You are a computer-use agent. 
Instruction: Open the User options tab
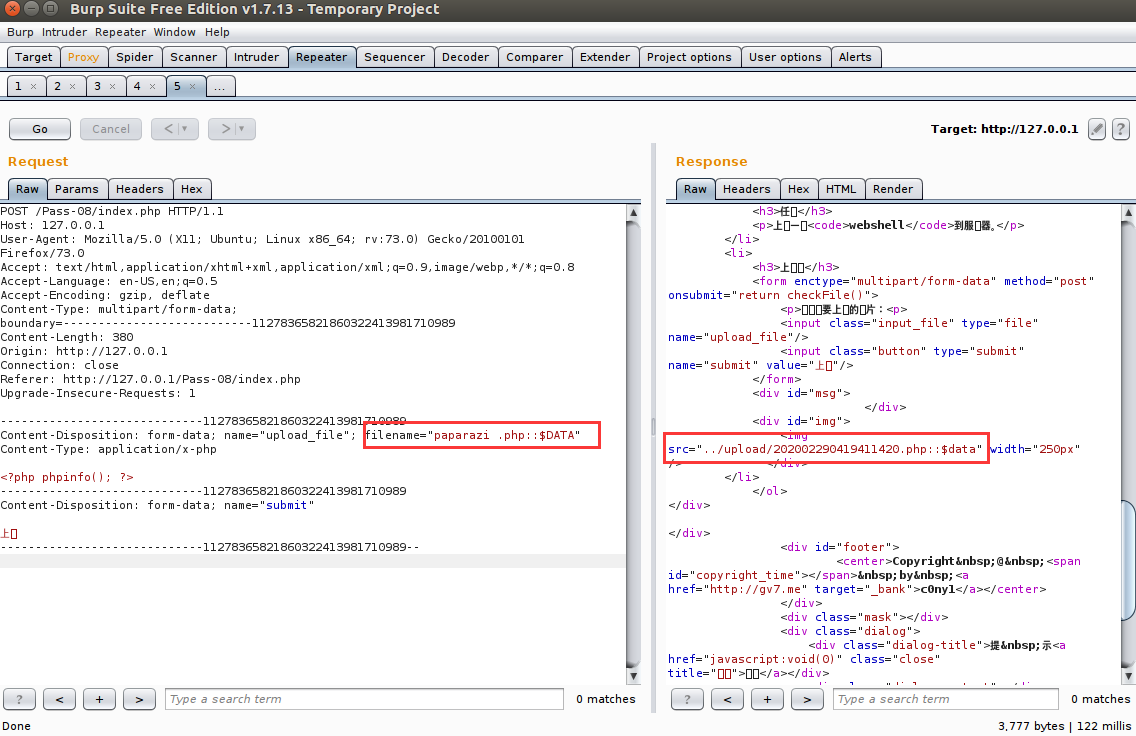(x=785, y=57)
